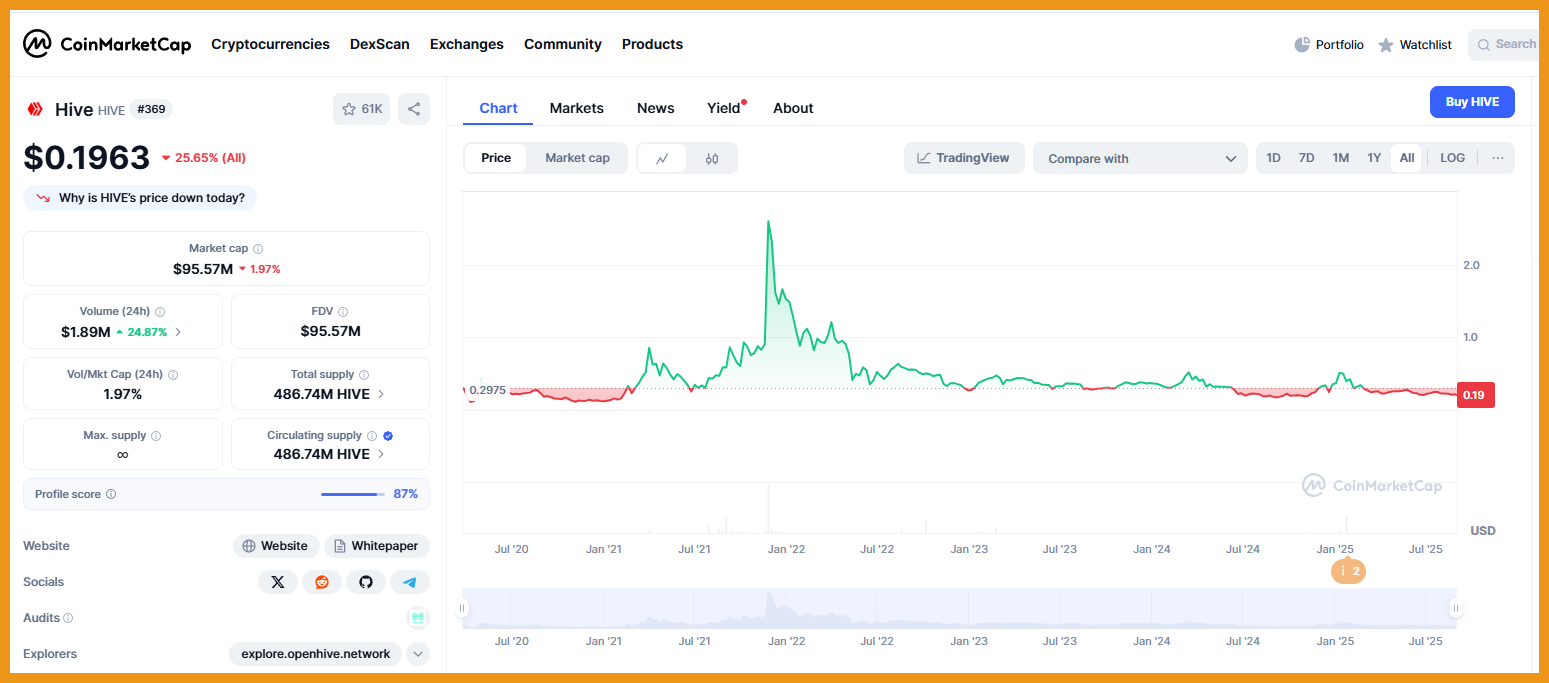Click the Market cap info icon
Screen dimensions: 1549x683
tap(258, 248)
